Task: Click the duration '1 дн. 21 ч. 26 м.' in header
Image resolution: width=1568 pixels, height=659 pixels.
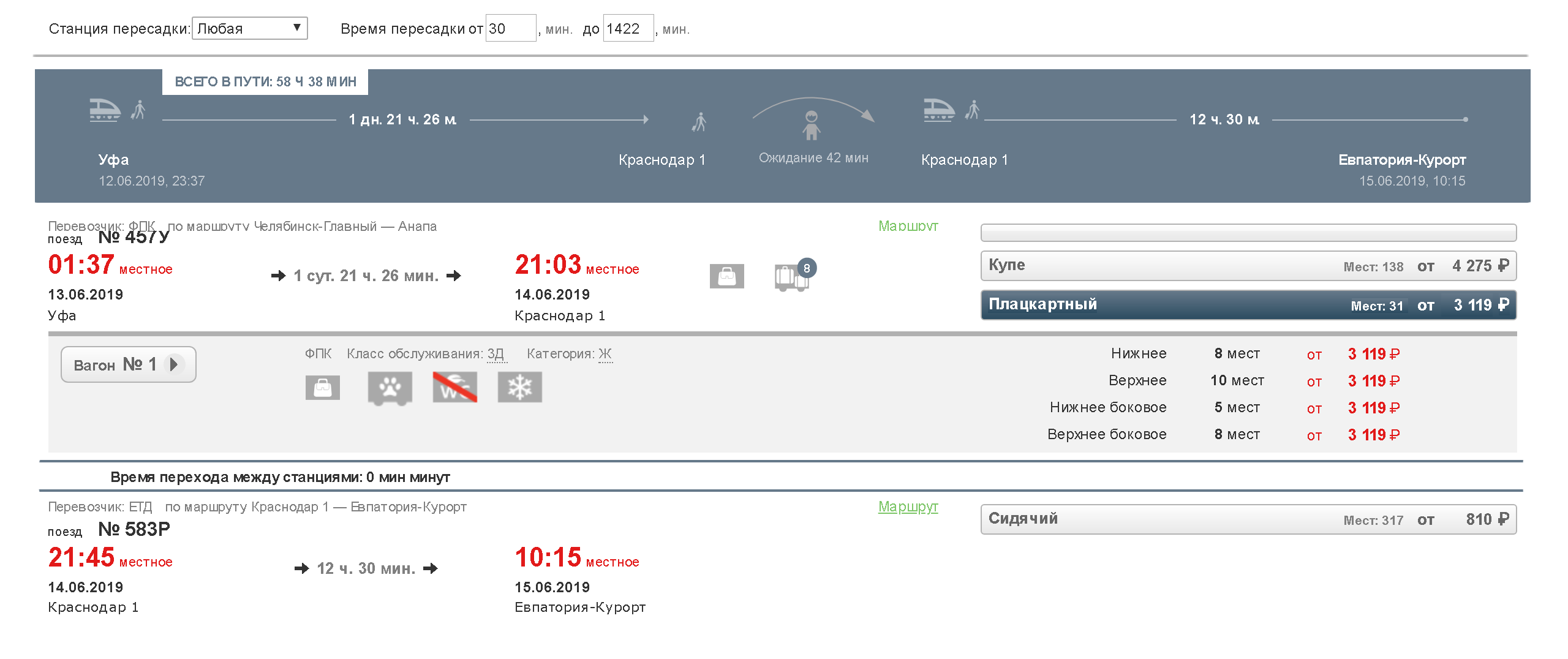Action: (403, 119)
